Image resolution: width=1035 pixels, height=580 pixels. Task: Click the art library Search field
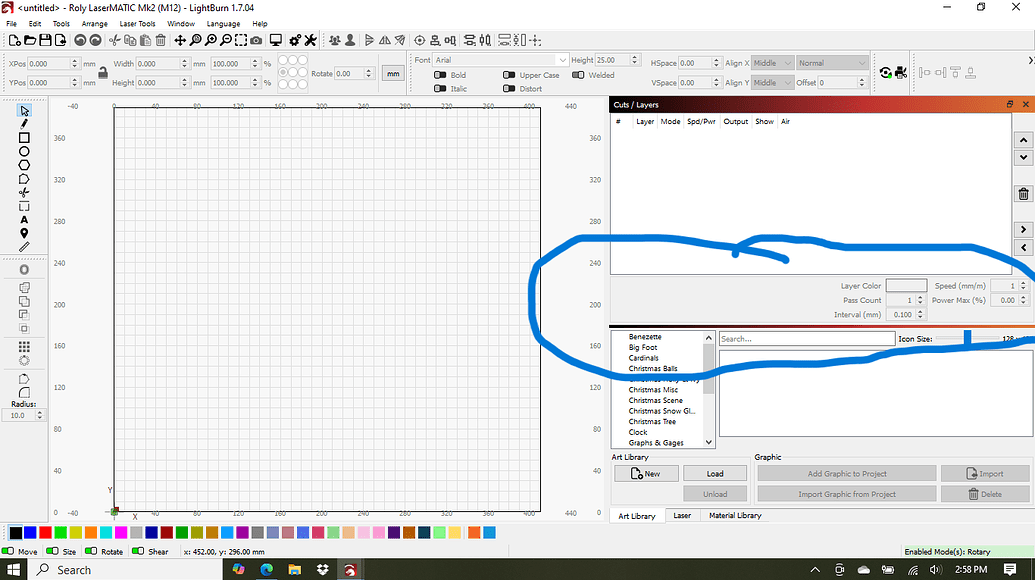pos(807,338)
